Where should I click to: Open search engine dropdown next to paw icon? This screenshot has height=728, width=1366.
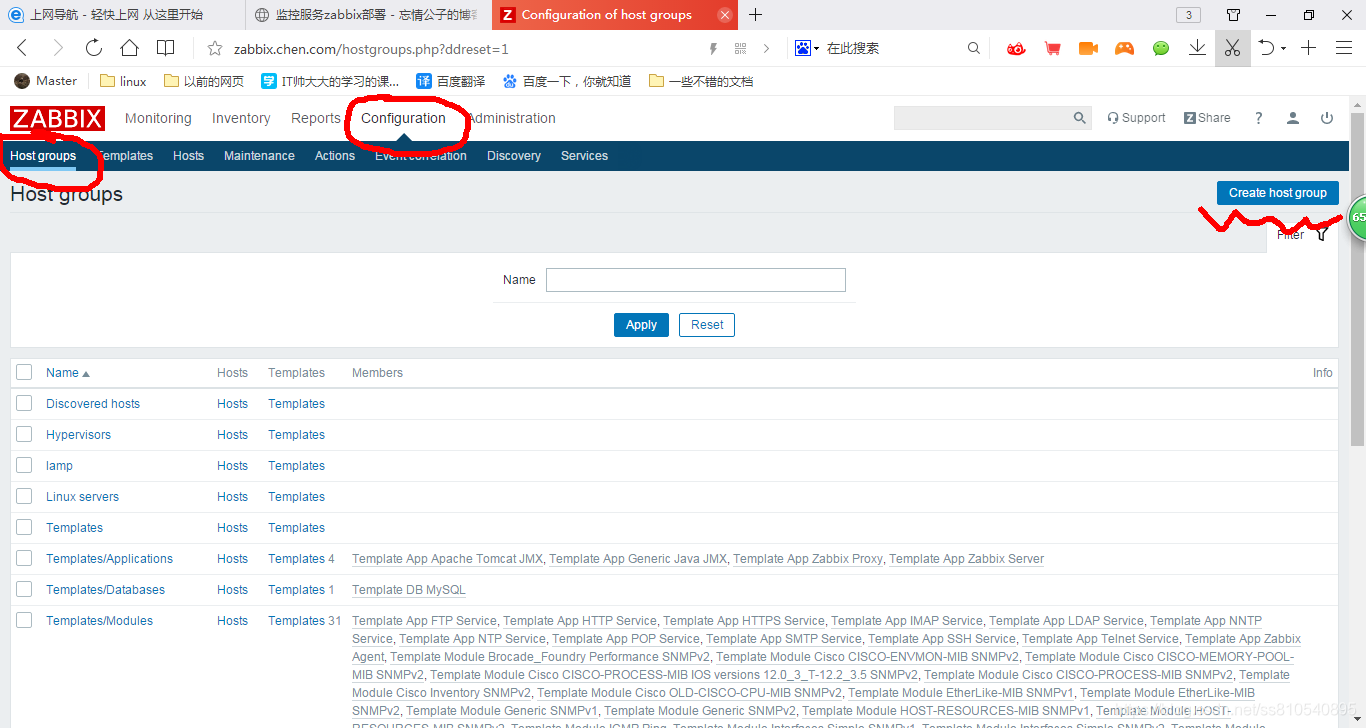(817, 48)
